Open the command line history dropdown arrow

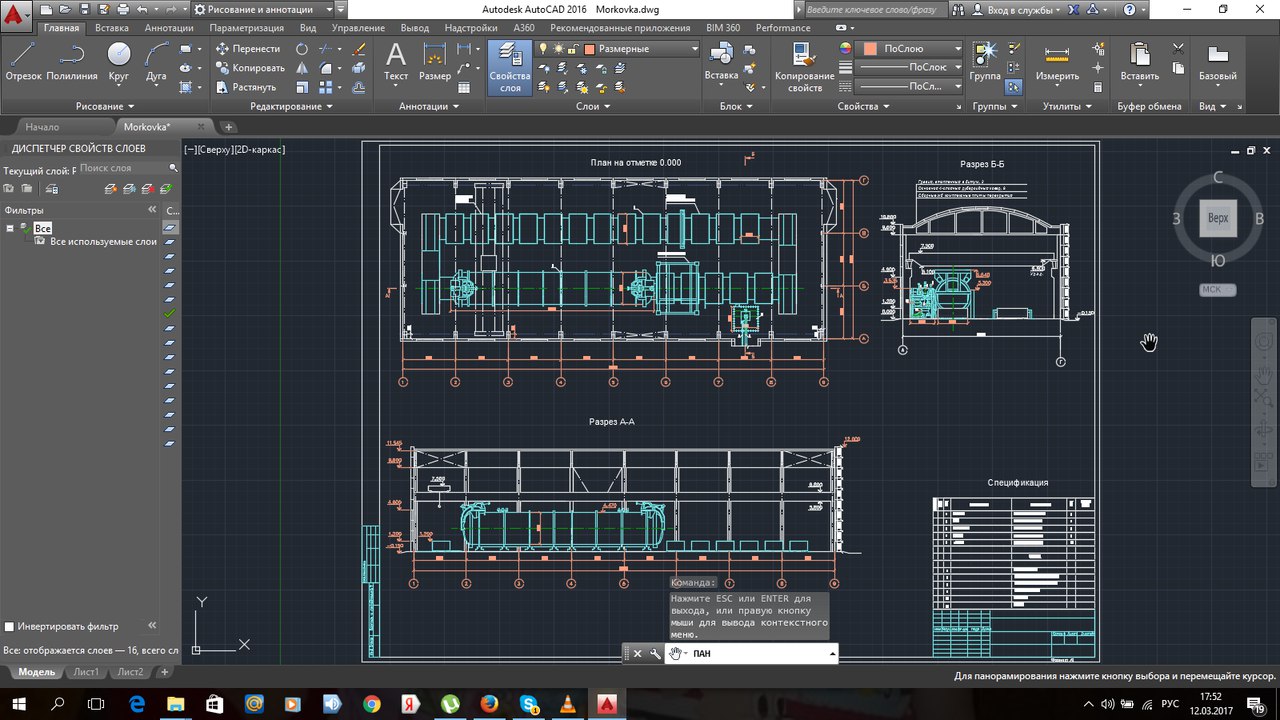point(832,654)
